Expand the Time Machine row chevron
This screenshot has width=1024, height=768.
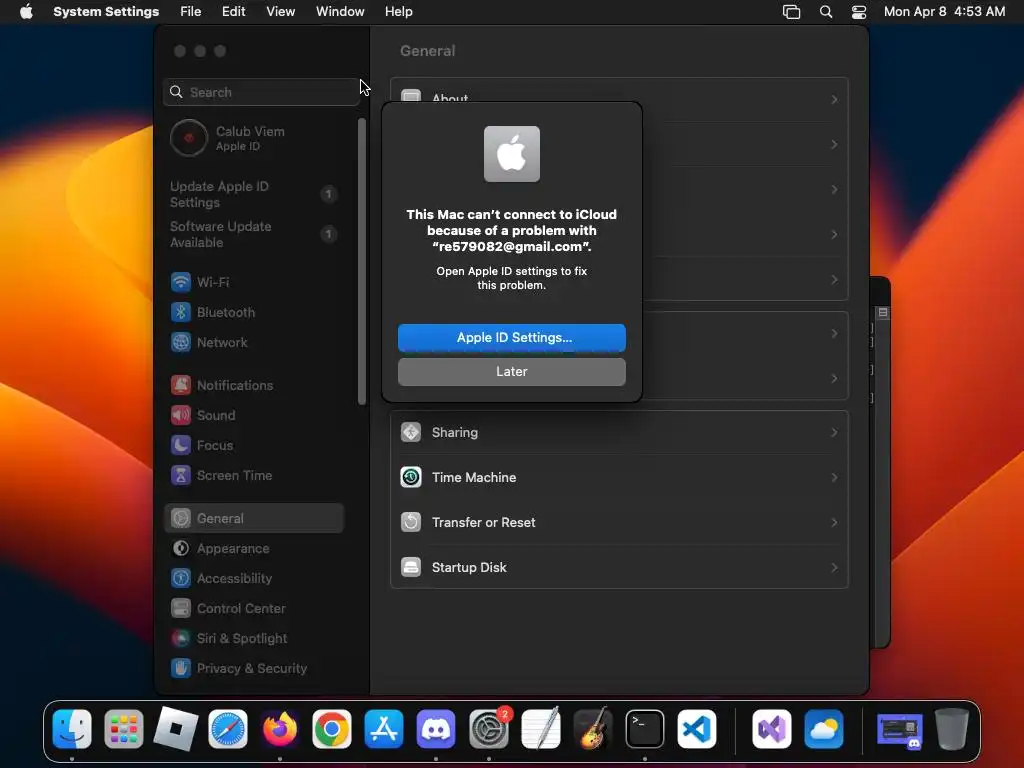pyautogui.click(x=834, y=477)
